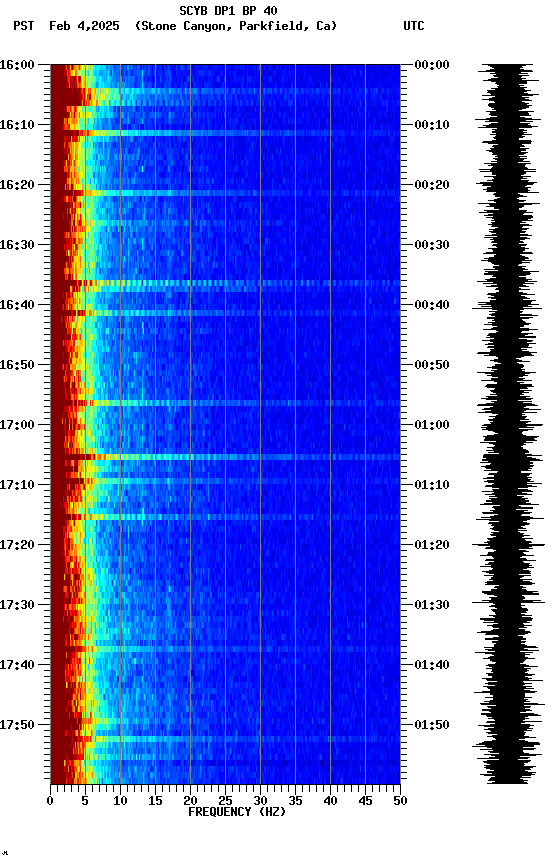Click the '00:40' UTC time label
This screenshot has width=552, height=864.
pyautogui.click(x=432, y=305)
